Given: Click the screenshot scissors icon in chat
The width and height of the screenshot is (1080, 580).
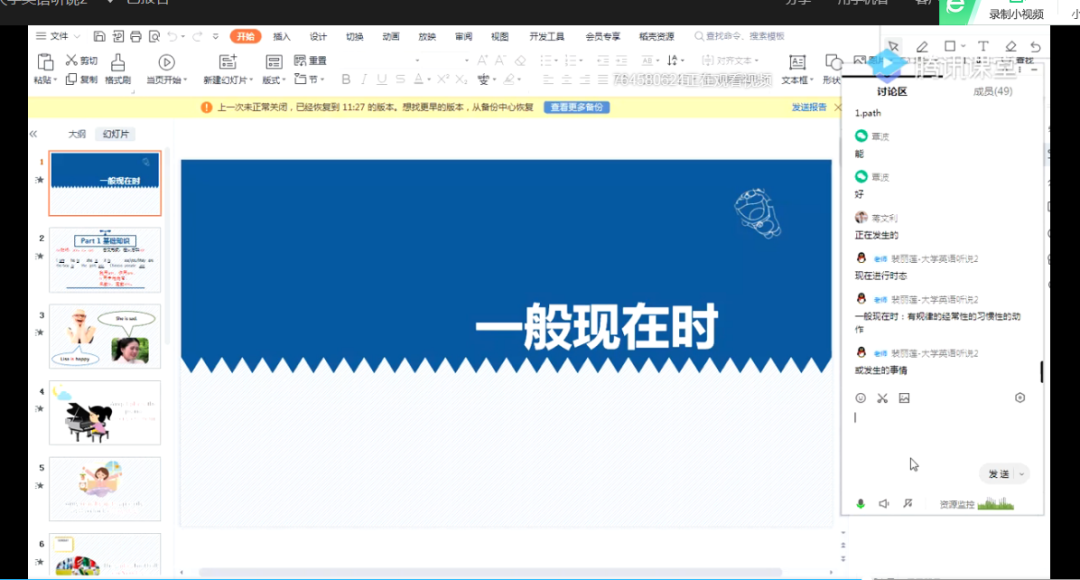Looking at the screenshot, I should (x=882, y=398).
